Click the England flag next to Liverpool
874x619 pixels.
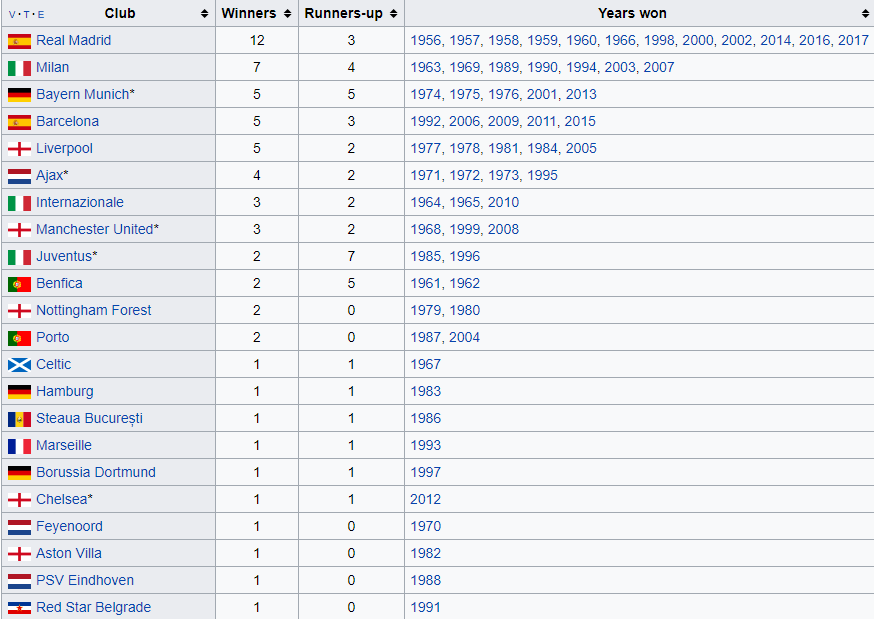[20, 149]
